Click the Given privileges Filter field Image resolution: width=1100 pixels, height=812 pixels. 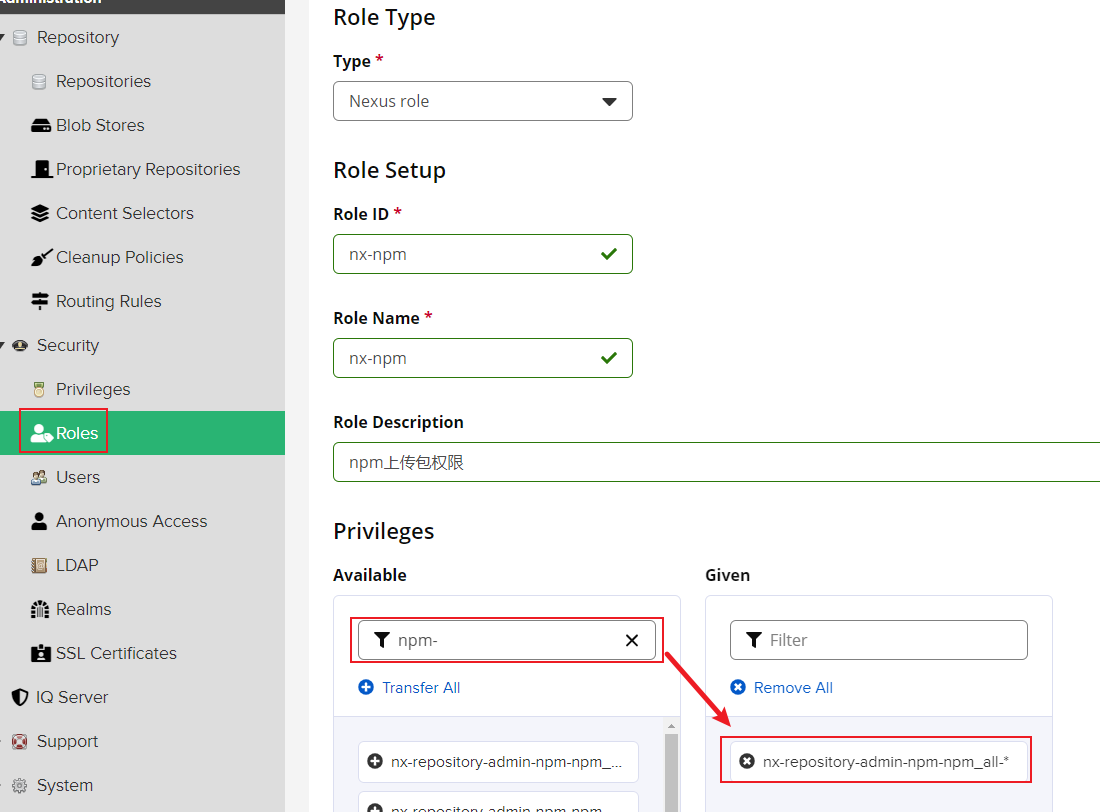coord(878,640)
